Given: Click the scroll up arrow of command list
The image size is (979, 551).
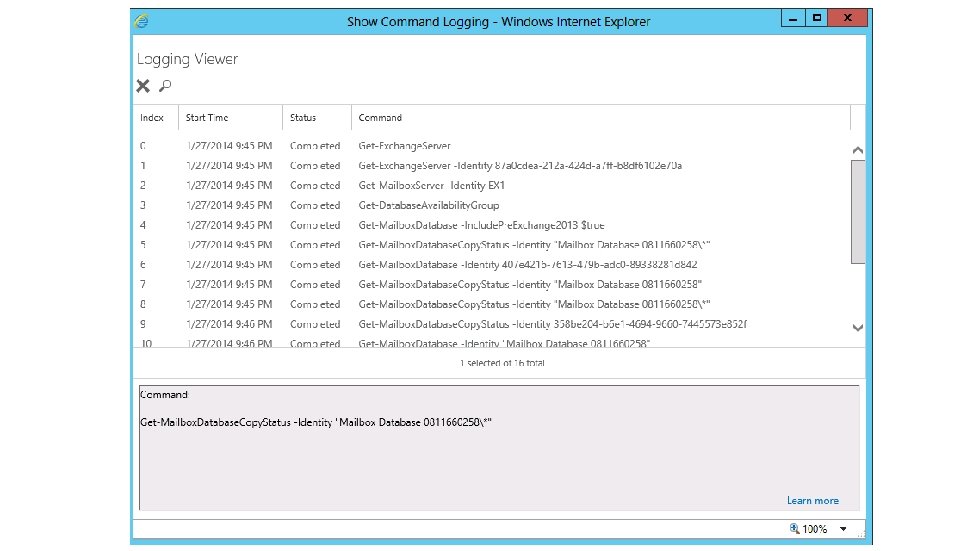Looking at the screenshot, I should (x=858, y=150).
